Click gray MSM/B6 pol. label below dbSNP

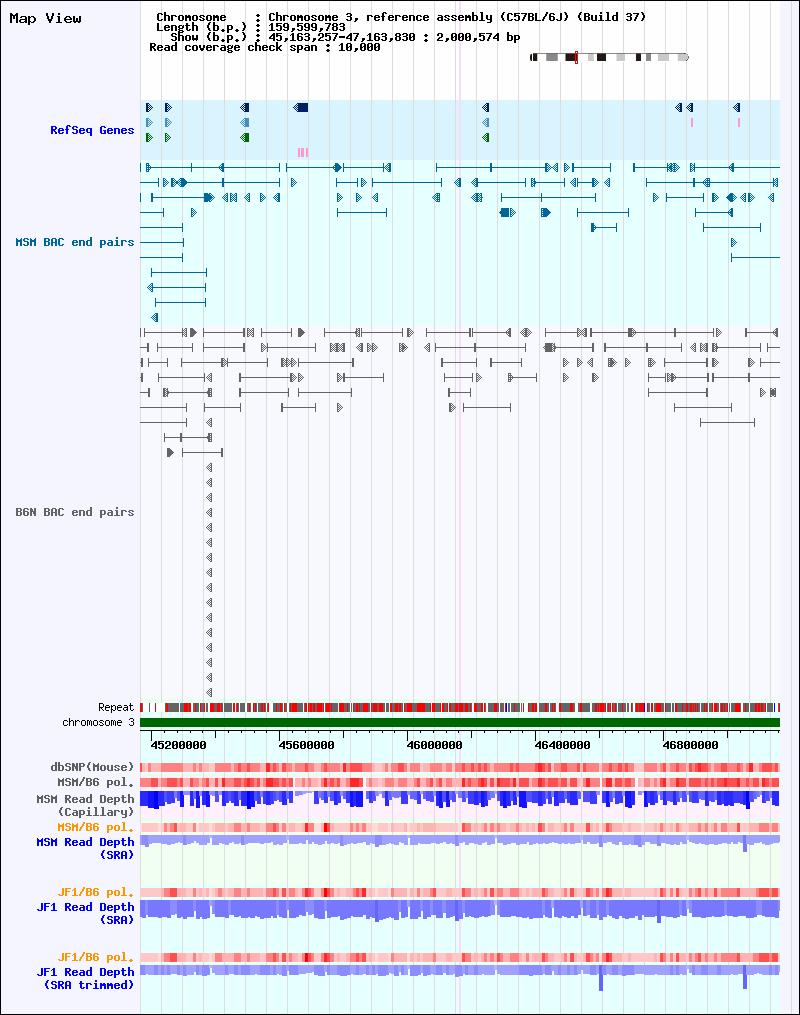pos(95,782)
